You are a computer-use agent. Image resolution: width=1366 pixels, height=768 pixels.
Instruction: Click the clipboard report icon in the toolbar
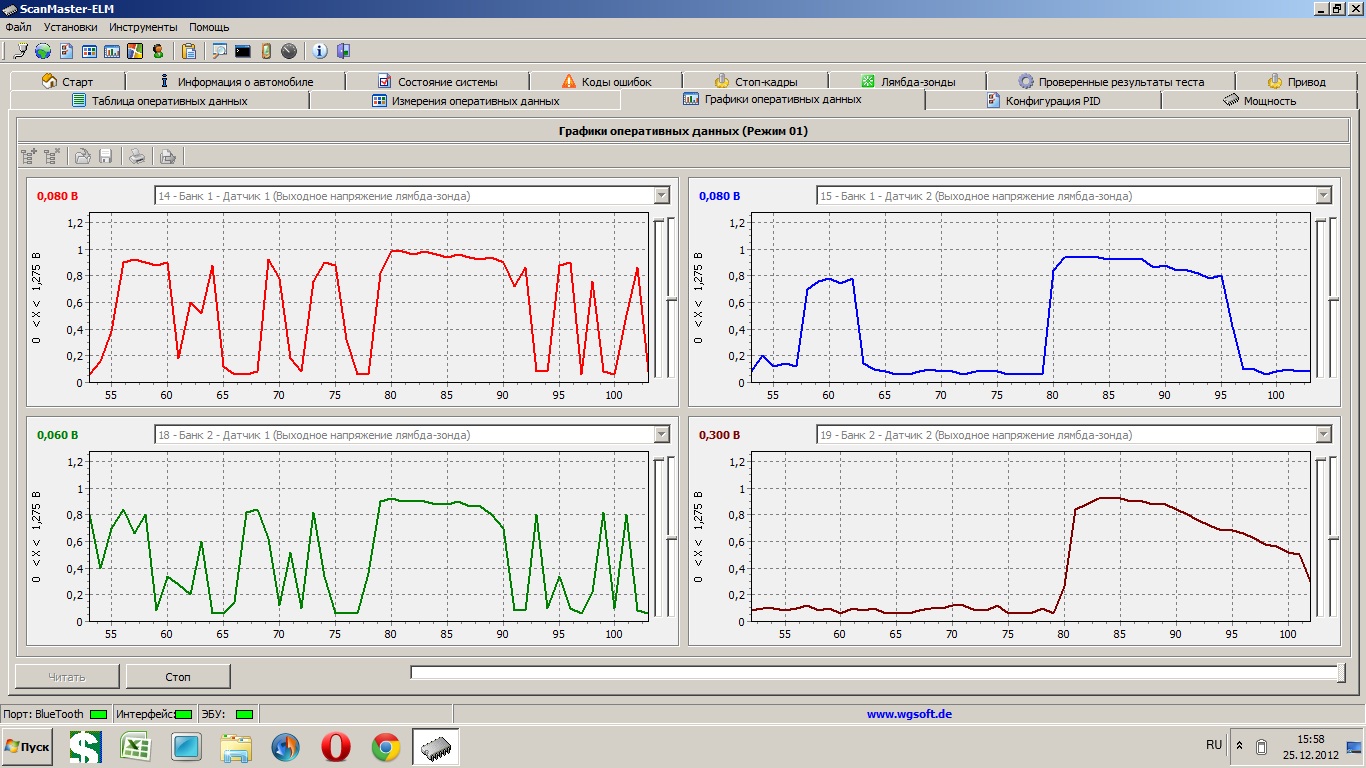[x=189, y=51]
